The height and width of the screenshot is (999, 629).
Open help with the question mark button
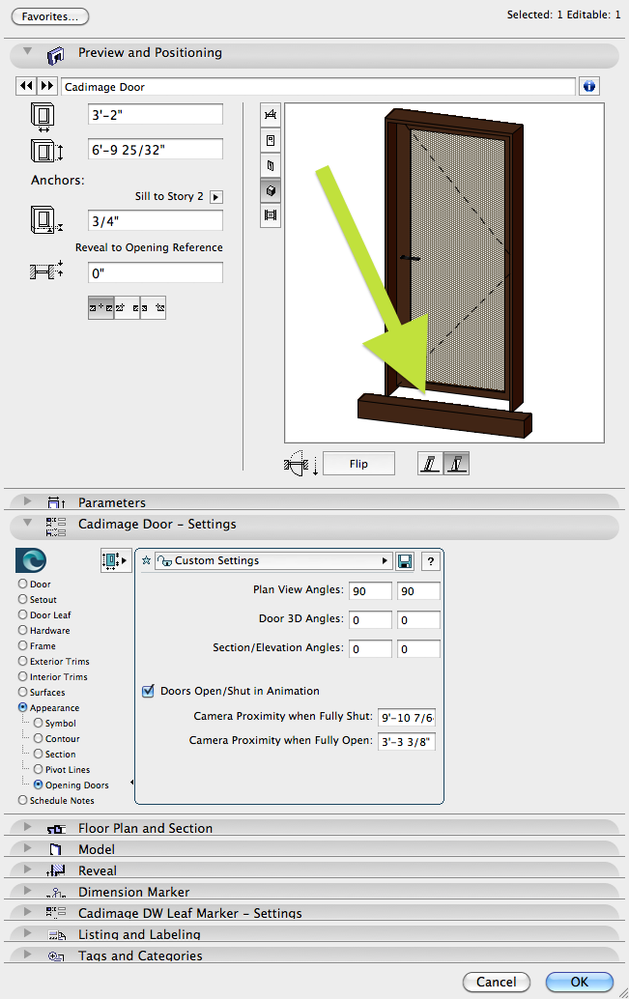[x=431, y=561]
